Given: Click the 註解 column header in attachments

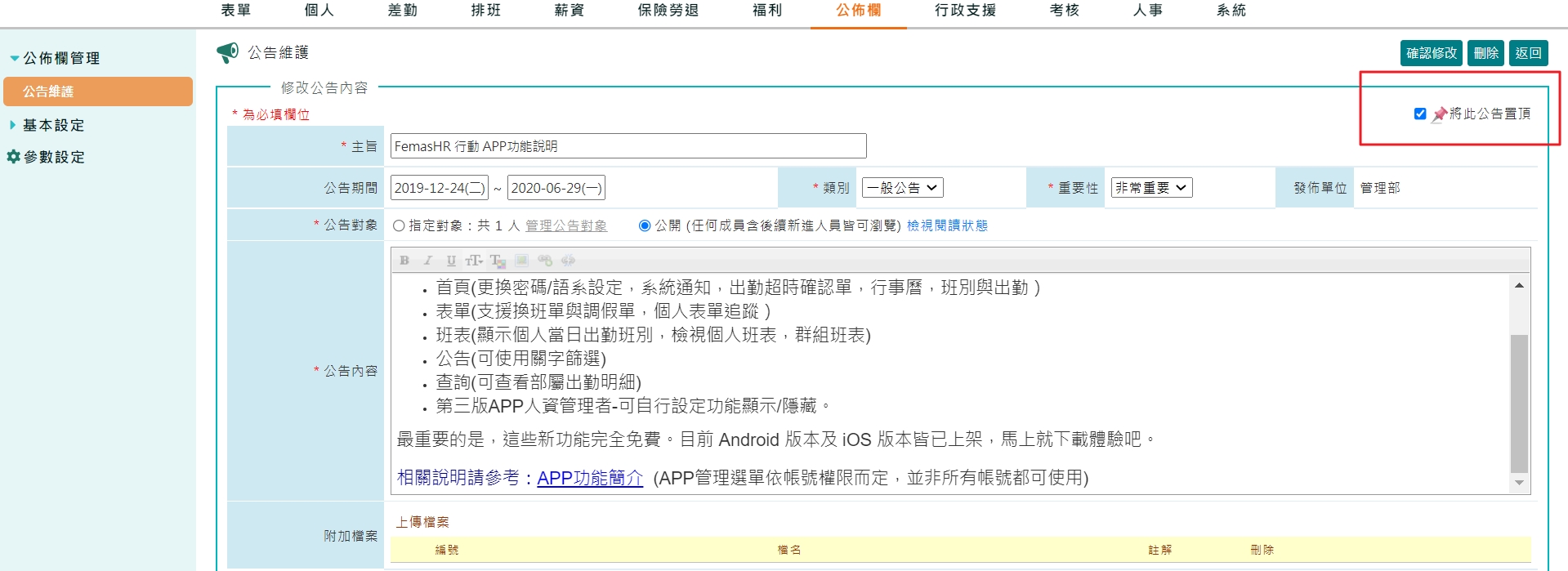Looking at the screenshot, I should (1160, 550).
